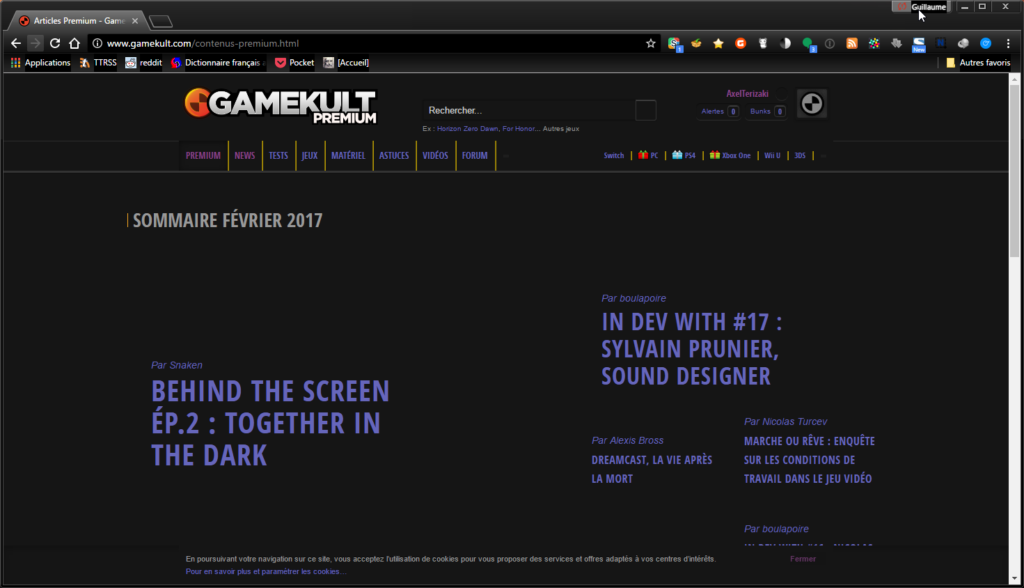Open article Marche ou rêve

point(809,460)
